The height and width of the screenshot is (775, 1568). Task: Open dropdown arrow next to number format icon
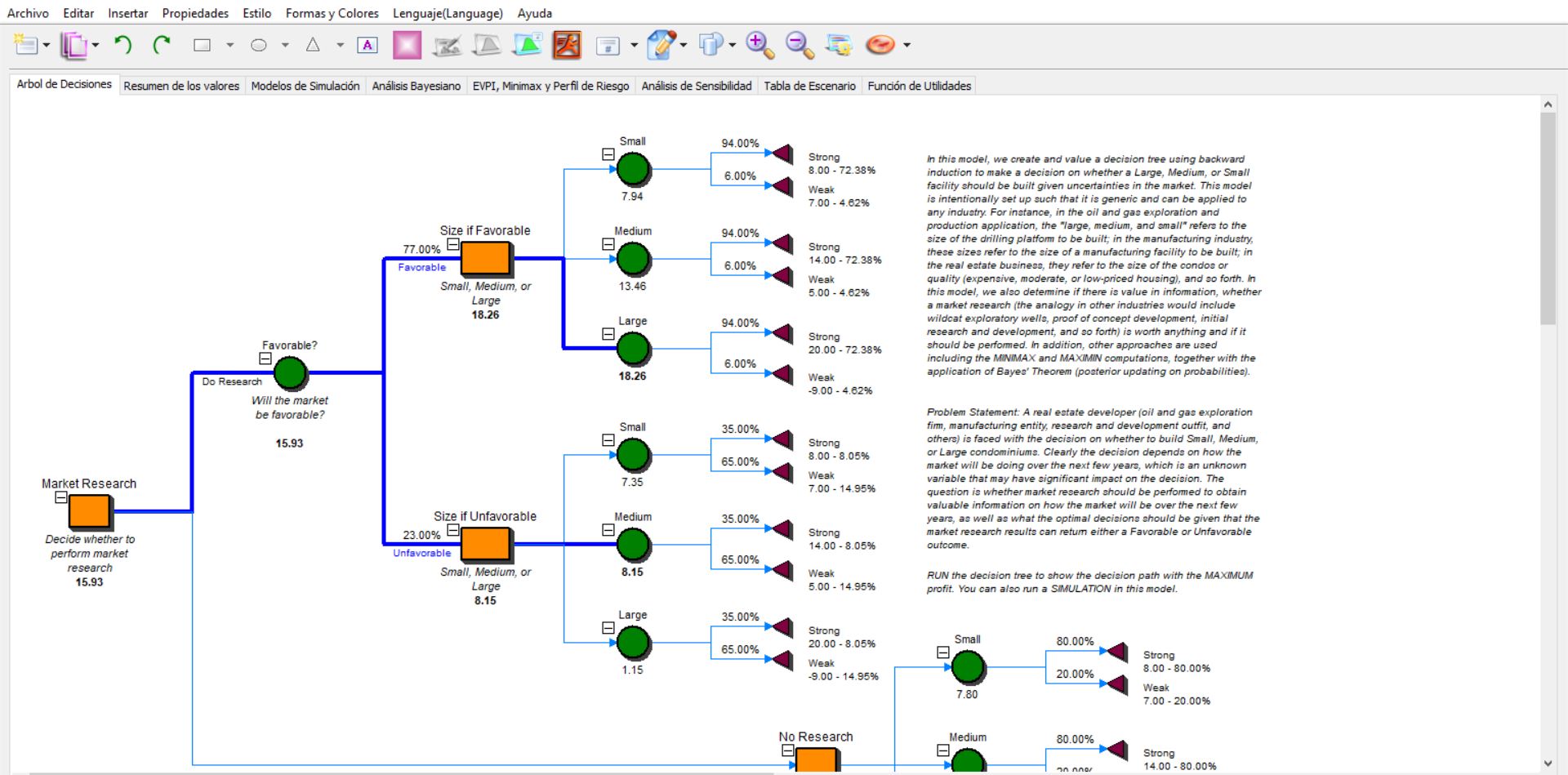coord(634,45)
